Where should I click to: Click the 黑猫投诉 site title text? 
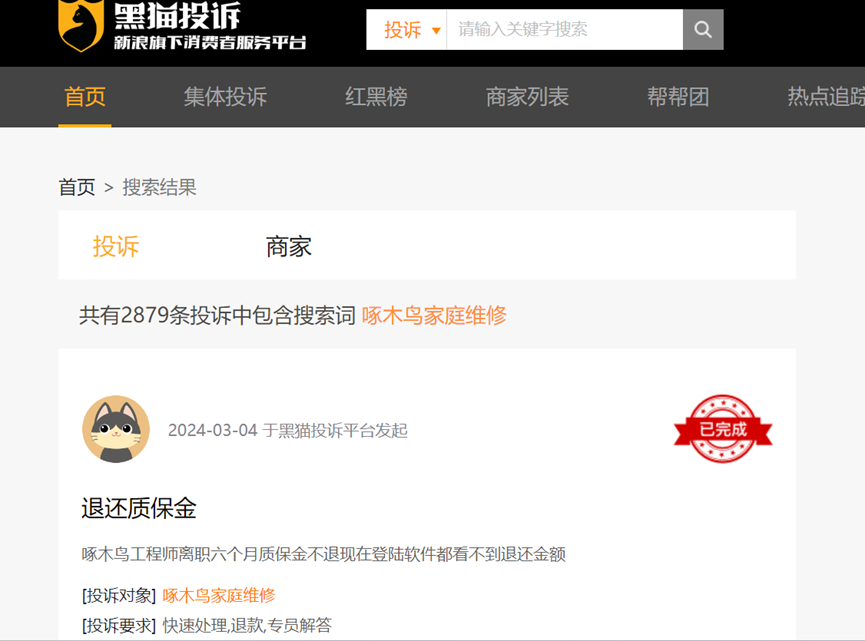tap(177, 15)
